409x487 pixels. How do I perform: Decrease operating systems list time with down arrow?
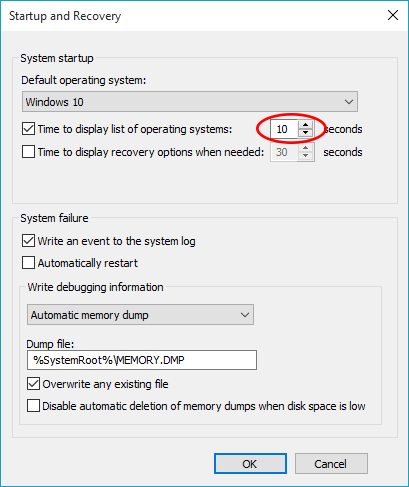click(x=306, y=133)
